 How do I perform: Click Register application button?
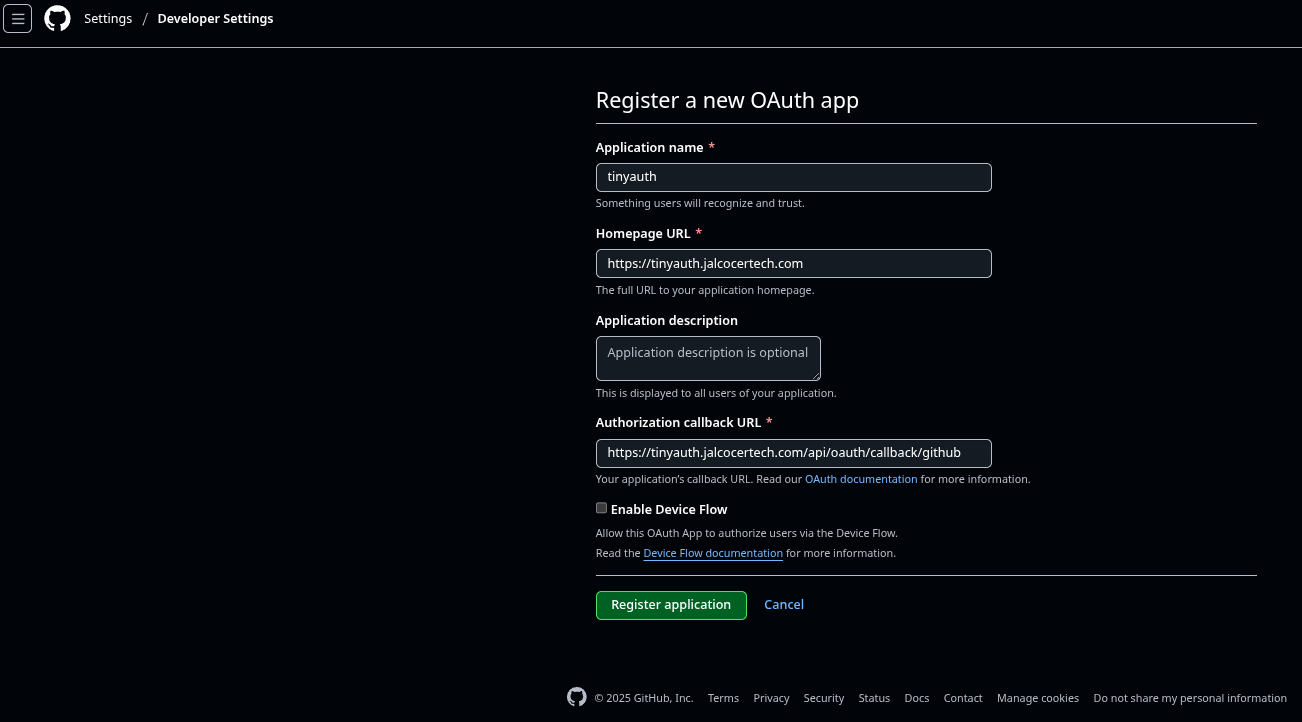point(671,605)
